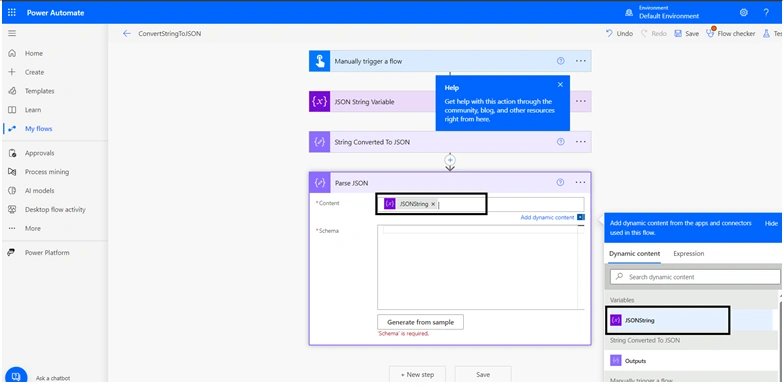
Task: Click Save in the top toolbar
Action: click(687, 33)
